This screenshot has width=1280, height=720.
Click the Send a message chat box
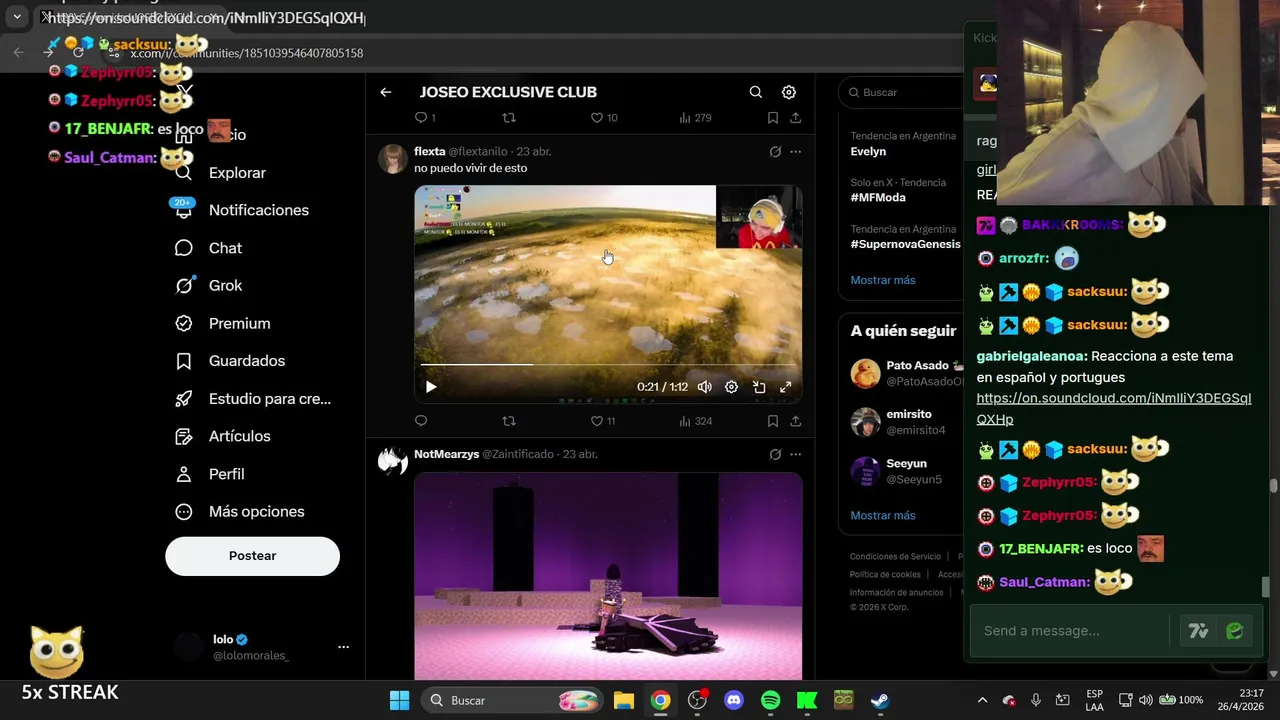pyautogui.click(x=1071, y=631)
